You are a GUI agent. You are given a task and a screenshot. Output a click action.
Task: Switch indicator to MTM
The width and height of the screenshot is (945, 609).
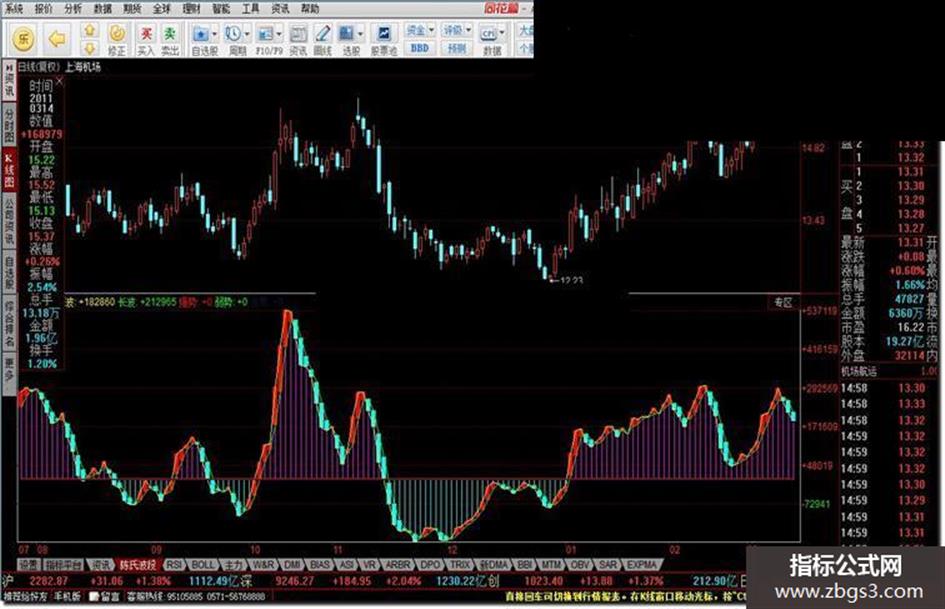tap(550, 565)
